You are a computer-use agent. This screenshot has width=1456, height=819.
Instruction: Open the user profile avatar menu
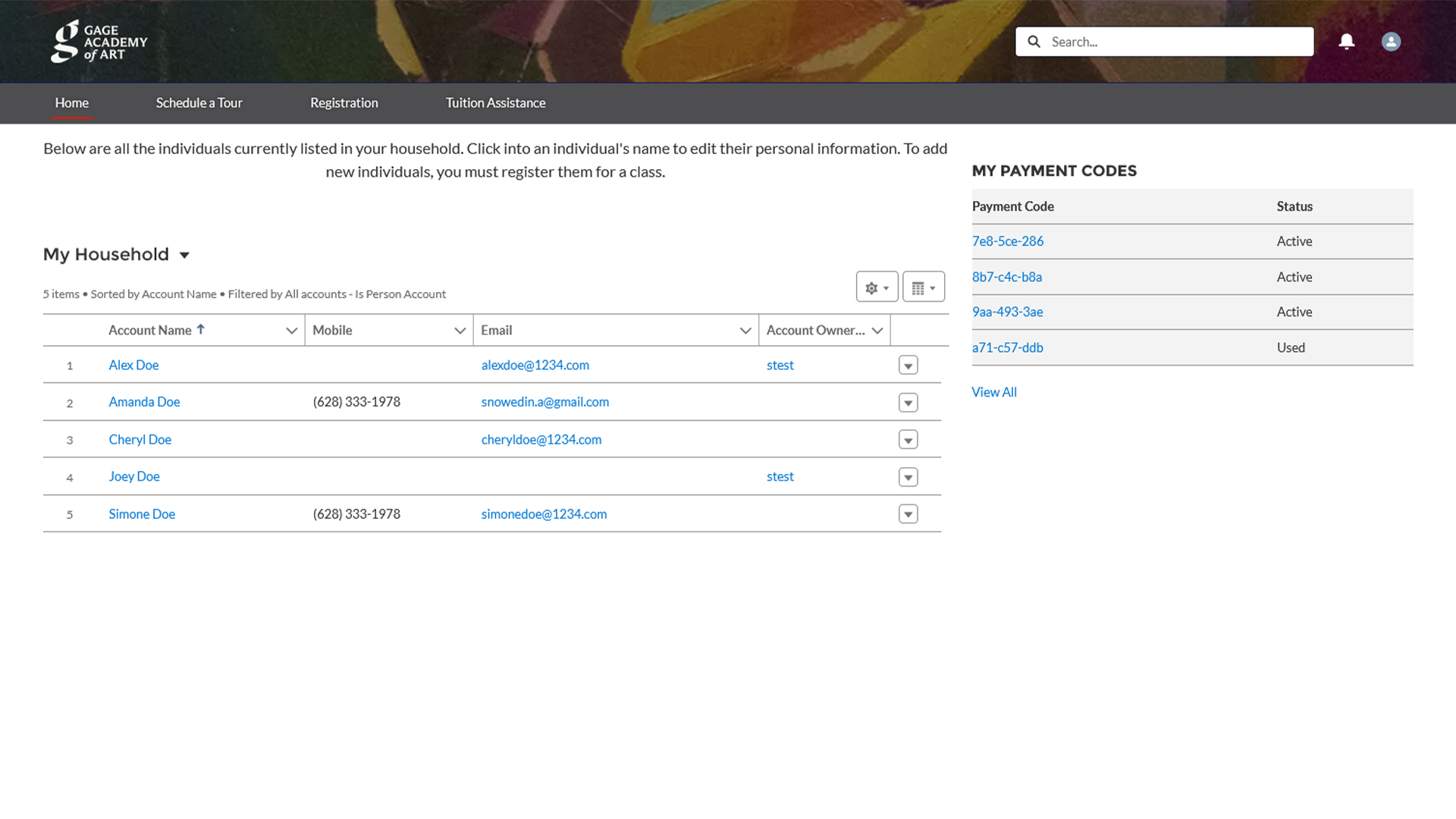click(x=1390, y=42)
